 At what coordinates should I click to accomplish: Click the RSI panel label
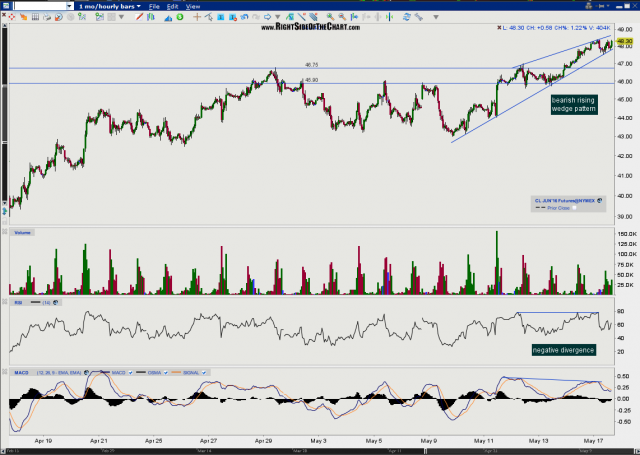tap(18, 302)
